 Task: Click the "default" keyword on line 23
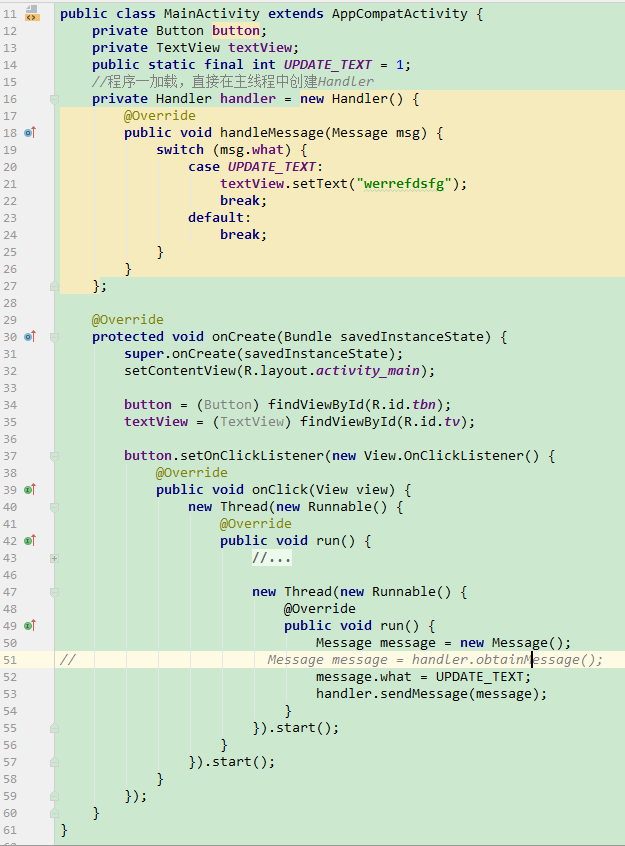216,217
